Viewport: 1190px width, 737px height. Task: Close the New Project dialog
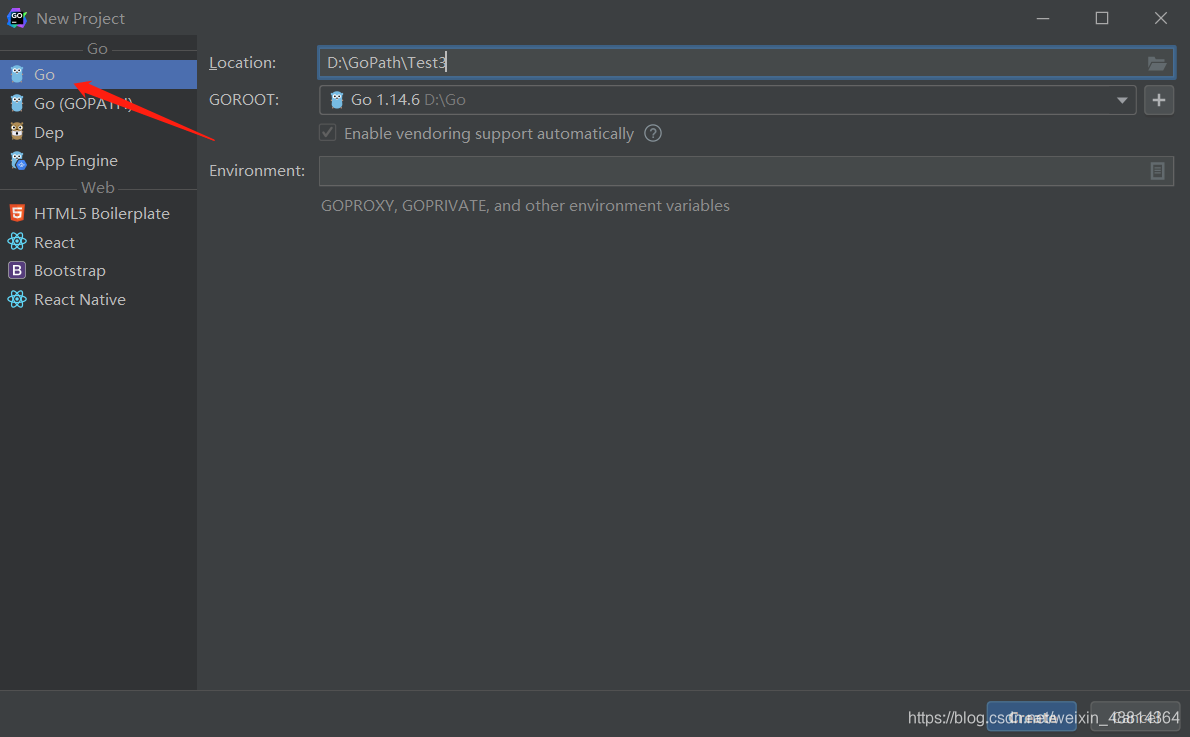1160,18
